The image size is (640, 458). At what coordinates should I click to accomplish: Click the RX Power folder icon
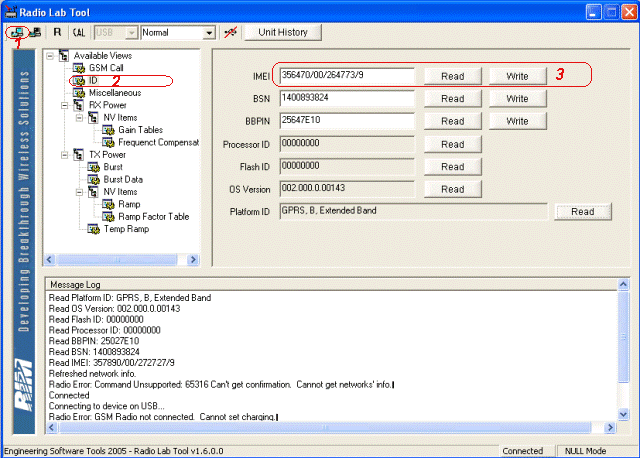(x=79, y=105)
